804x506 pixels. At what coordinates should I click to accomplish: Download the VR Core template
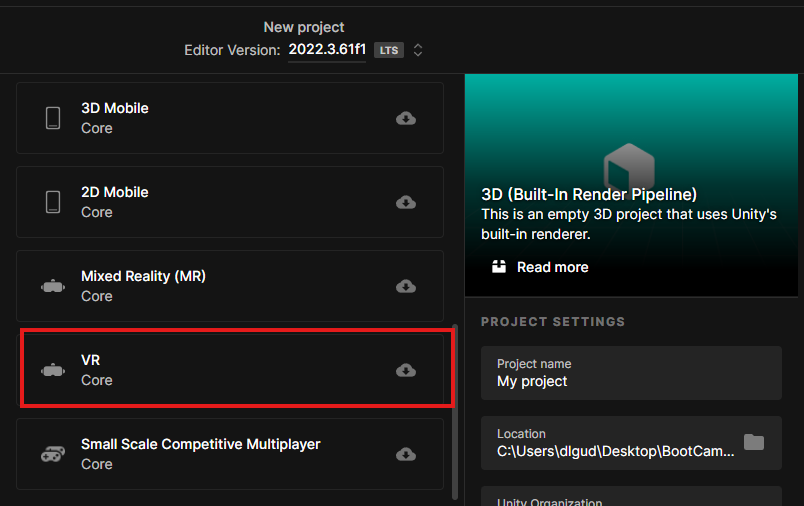tap(406, 370)
